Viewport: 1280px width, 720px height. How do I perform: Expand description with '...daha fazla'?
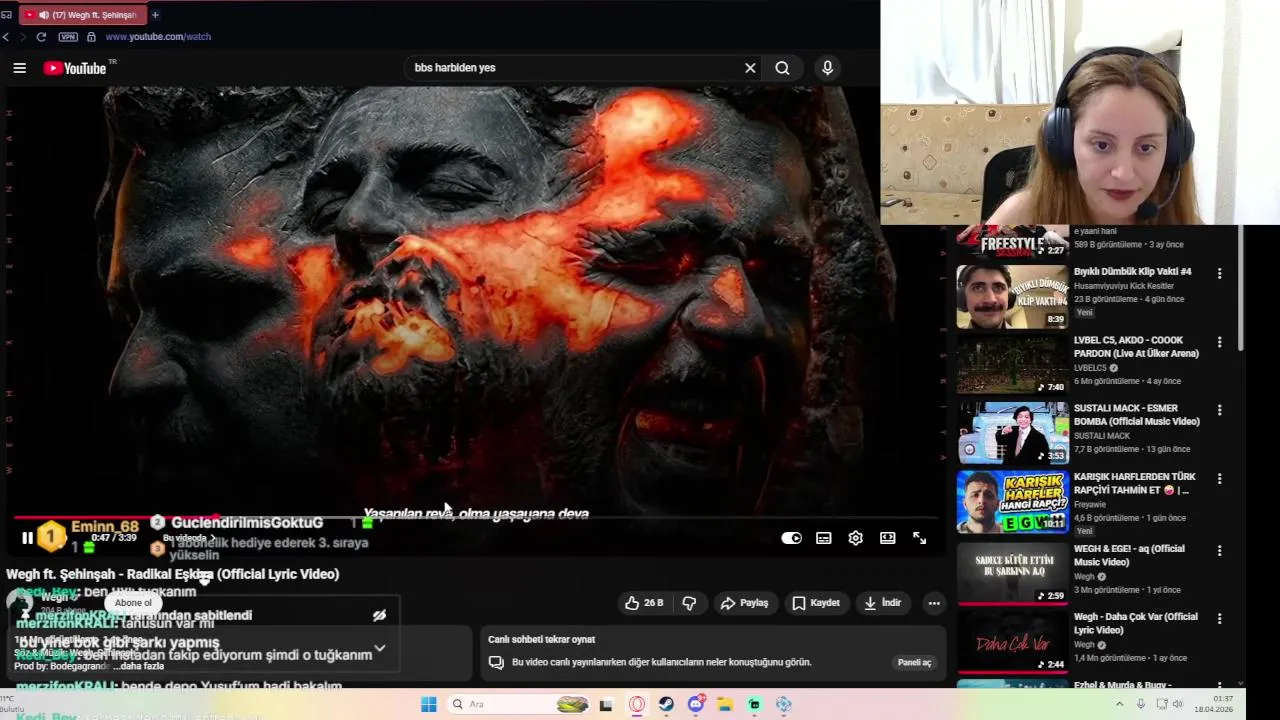click(x=139, y=666)
